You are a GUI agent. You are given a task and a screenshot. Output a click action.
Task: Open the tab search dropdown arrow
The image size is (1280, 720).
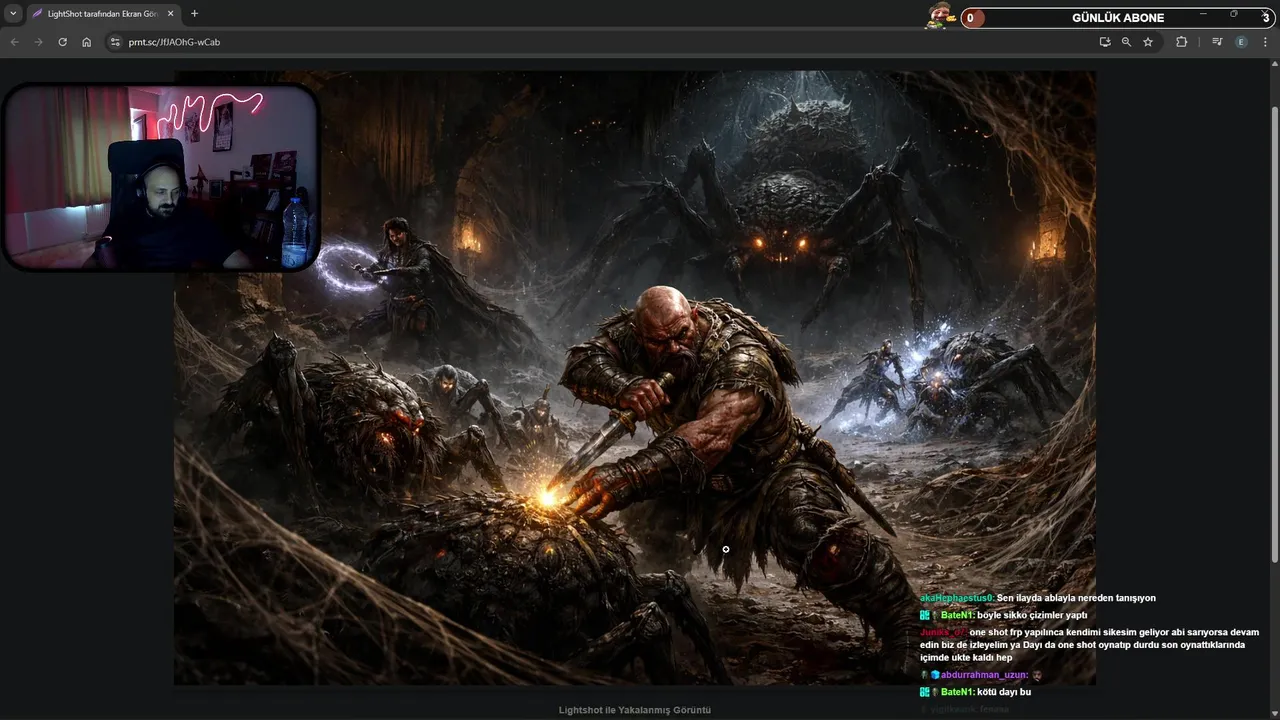(x=13, y=14)
